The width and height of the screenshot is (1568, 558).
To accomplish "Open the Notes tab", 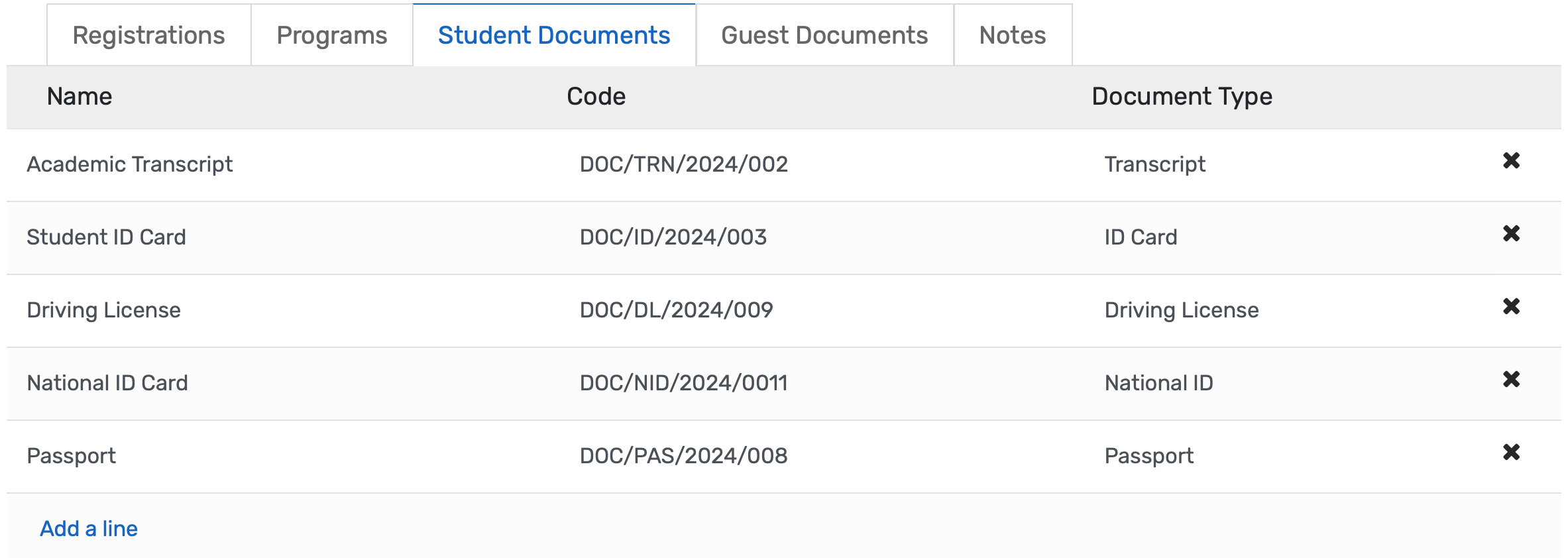I will (x=1012, y=36).
